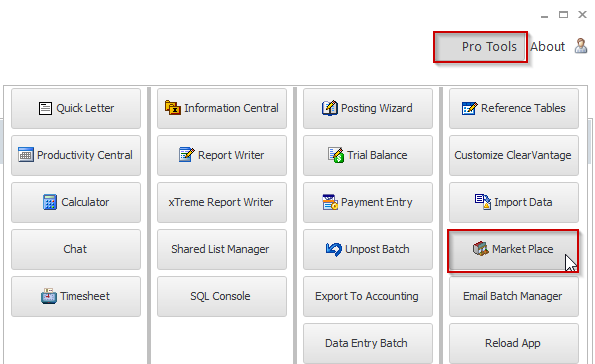Click the Timesheet clock icon
The image size is (595, 364).
click(49, 296)
